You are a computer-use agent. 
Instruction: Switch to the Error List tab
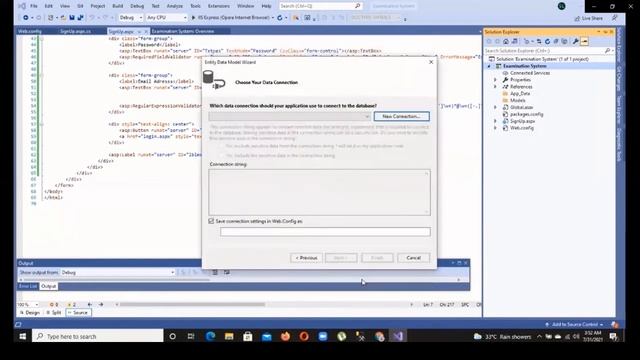(x=28, y=286)
